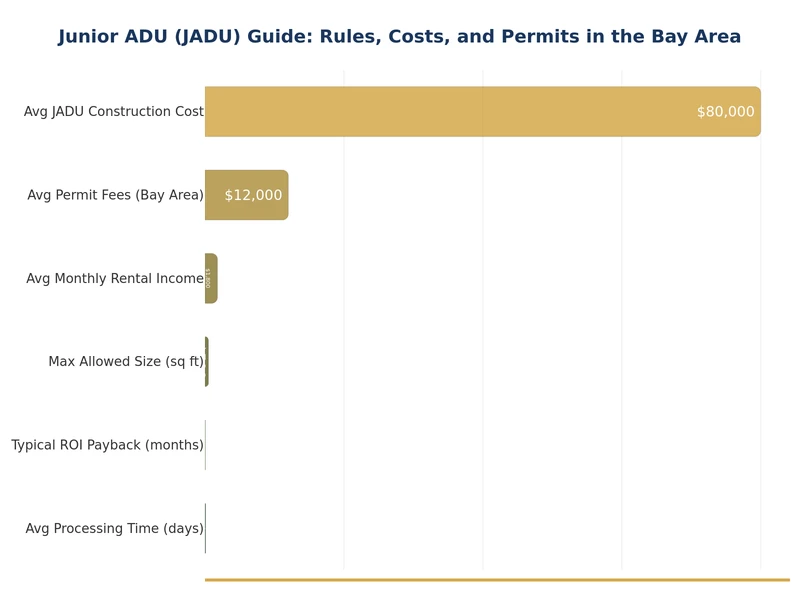Select the Avg Permit Fees (Bay Area) label
The image size is (800, 600).
click(115, 195)
